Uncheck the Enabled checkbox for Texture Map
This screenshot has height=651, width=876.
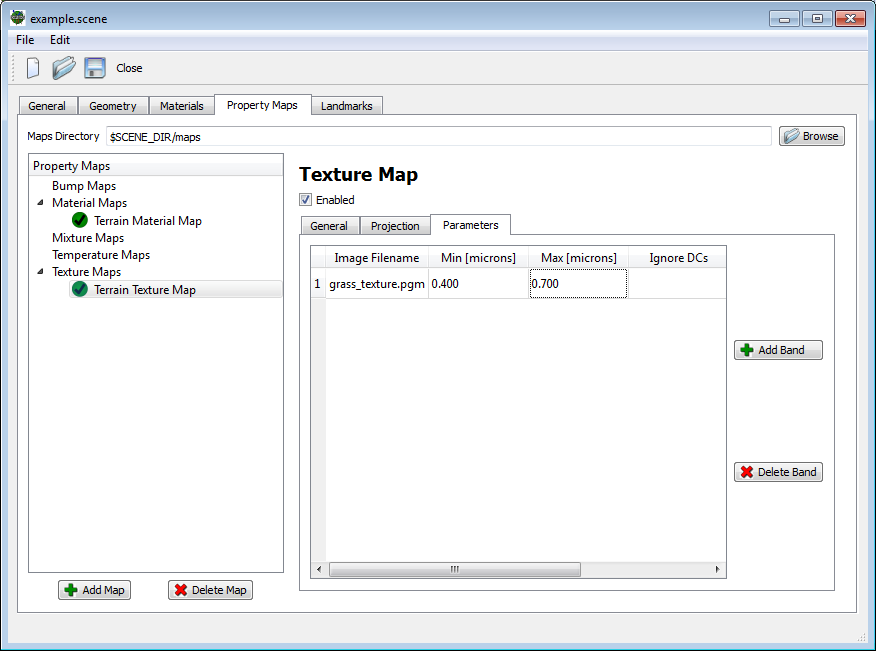coord(306,200)
